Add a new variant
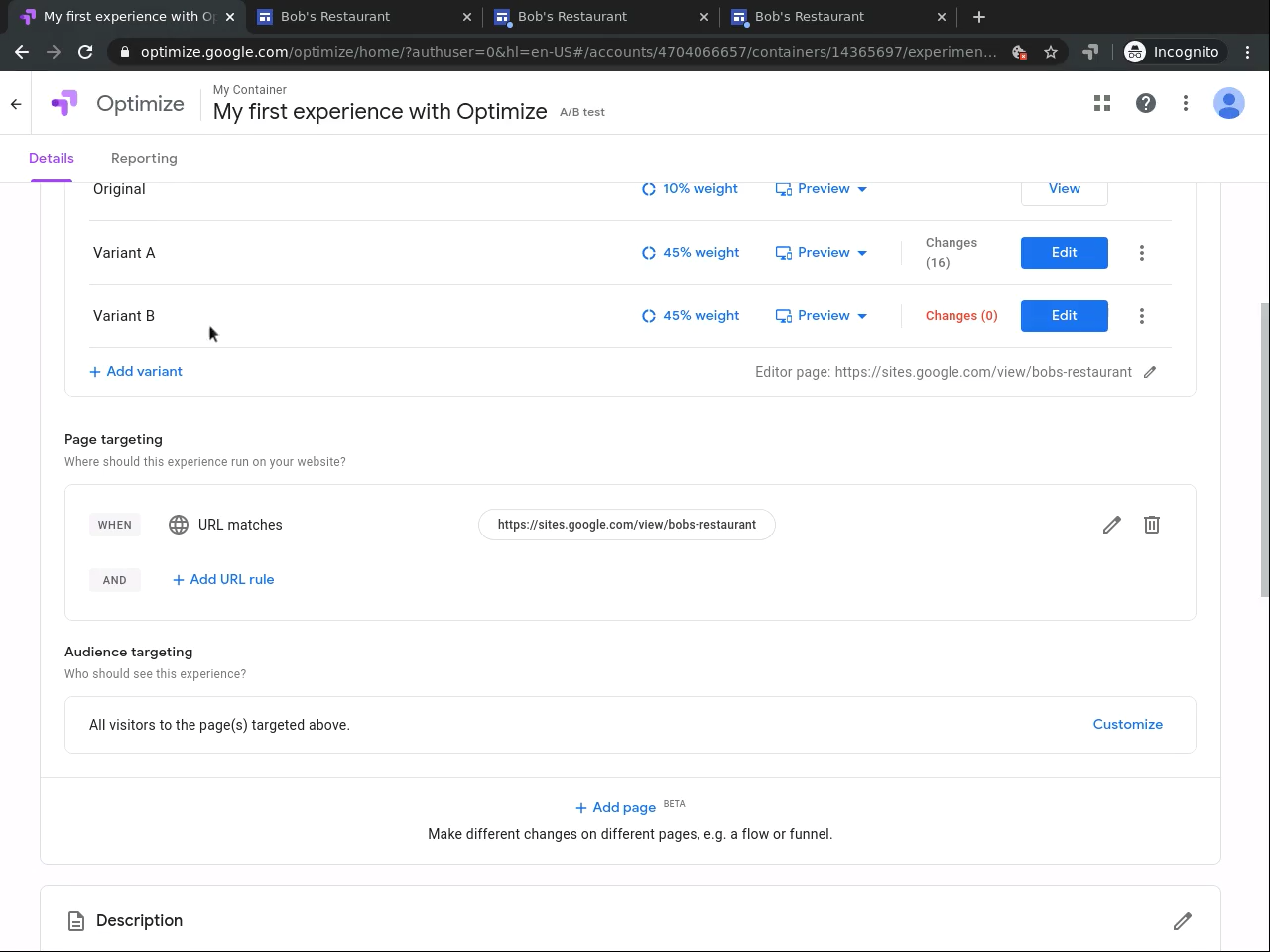 coord(136,372)
